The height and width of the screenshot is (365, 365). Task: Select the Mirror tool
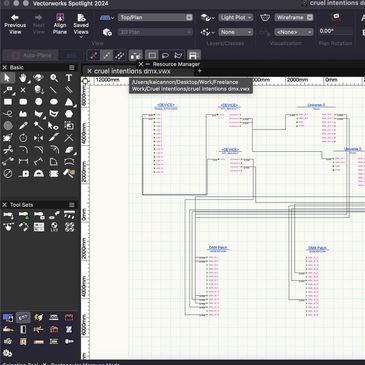[38, 138]
